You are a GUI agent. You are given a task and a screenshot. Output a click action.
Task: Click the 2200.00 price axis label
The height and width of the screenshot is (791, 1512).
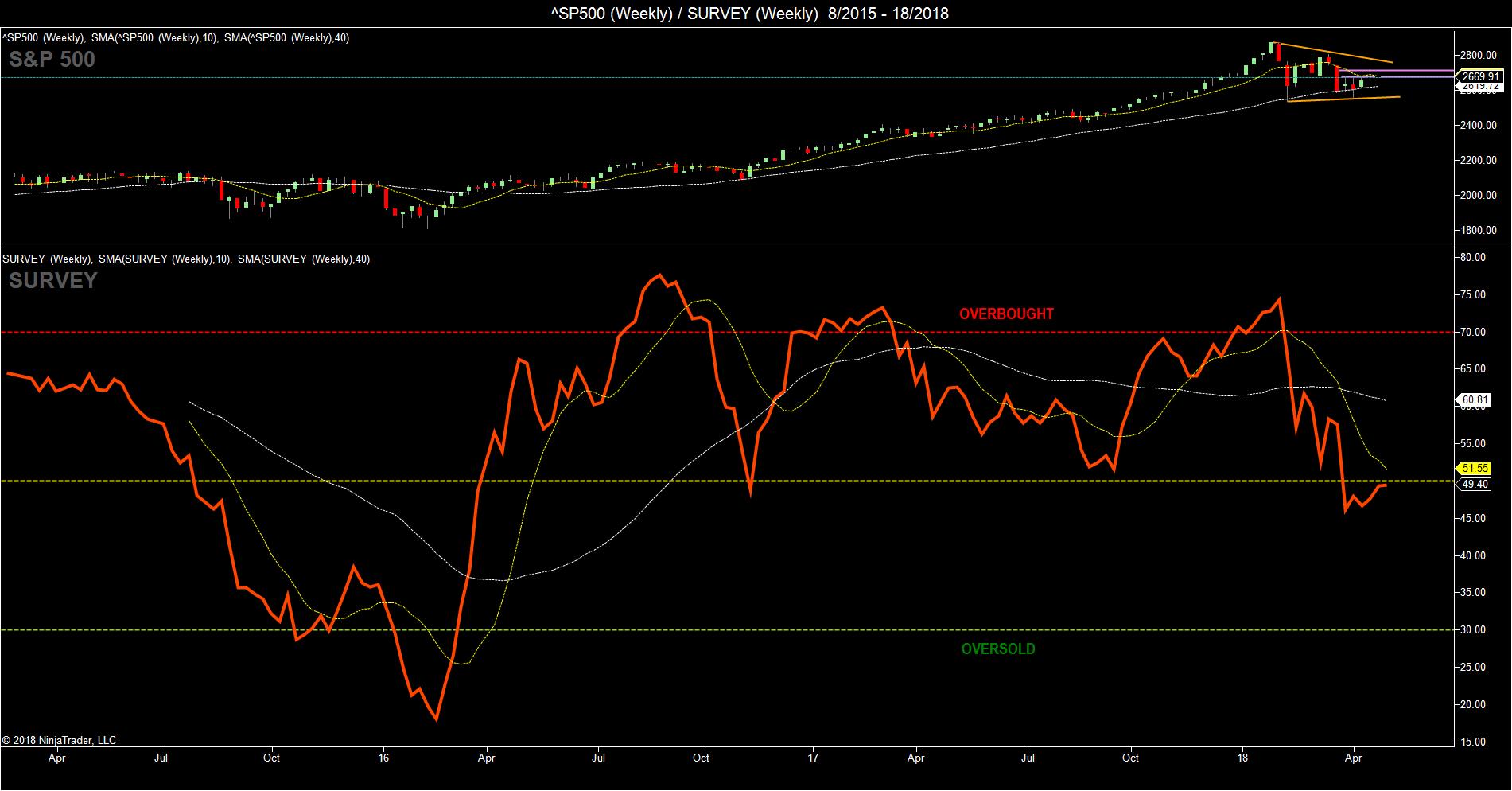click(1480, 160)
